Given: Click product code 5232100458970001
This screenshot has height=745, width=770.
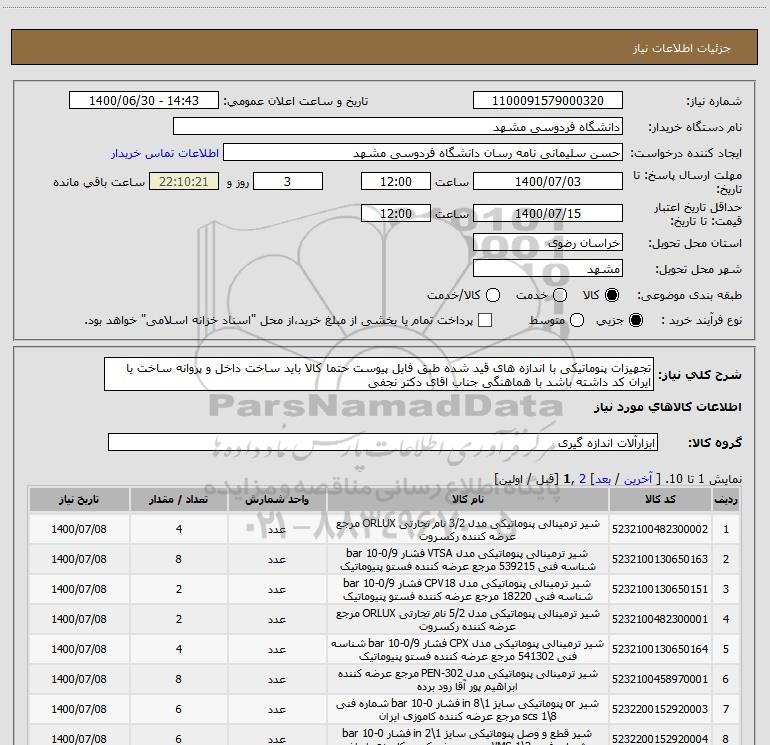Looking at the screenshot, I should [660, 679].
